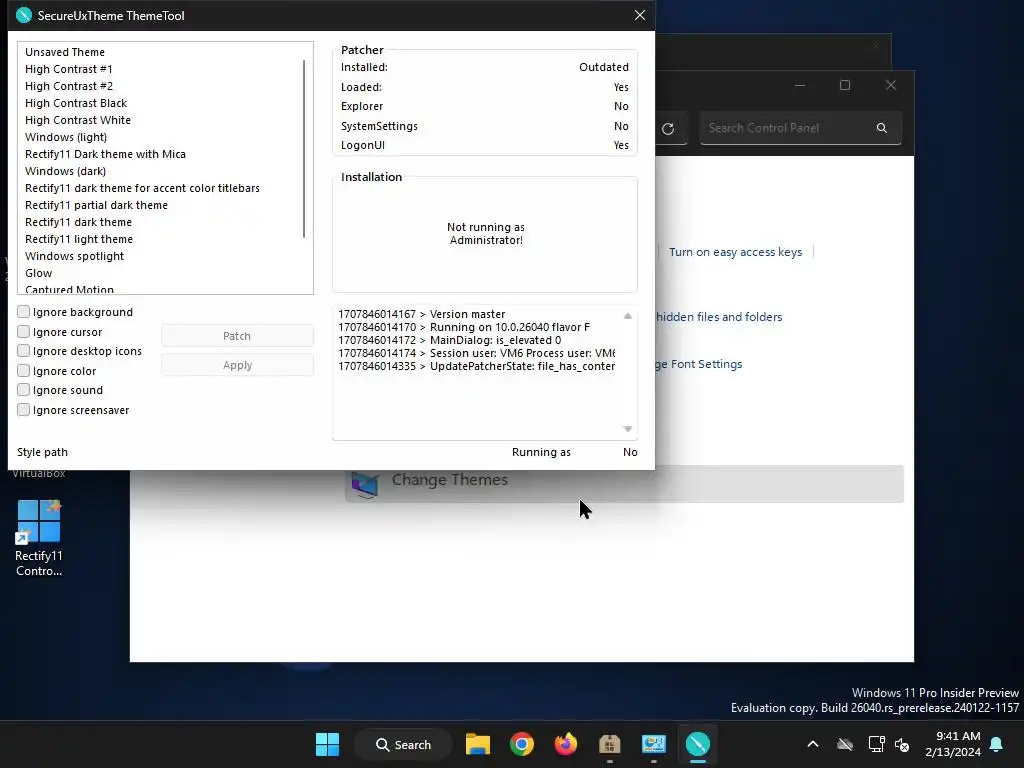Screen dimensions: 1024x768
Task: Launch Firefox from taskbar
Action: [566, 744]
